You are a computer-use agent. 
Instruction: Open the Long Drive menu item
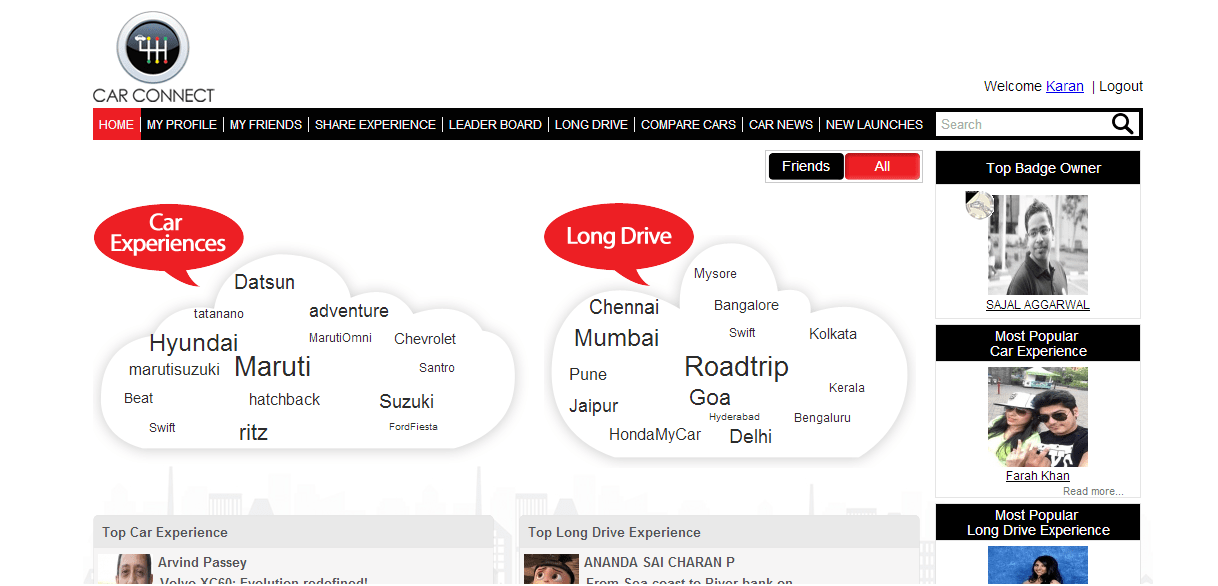point(591,125)
